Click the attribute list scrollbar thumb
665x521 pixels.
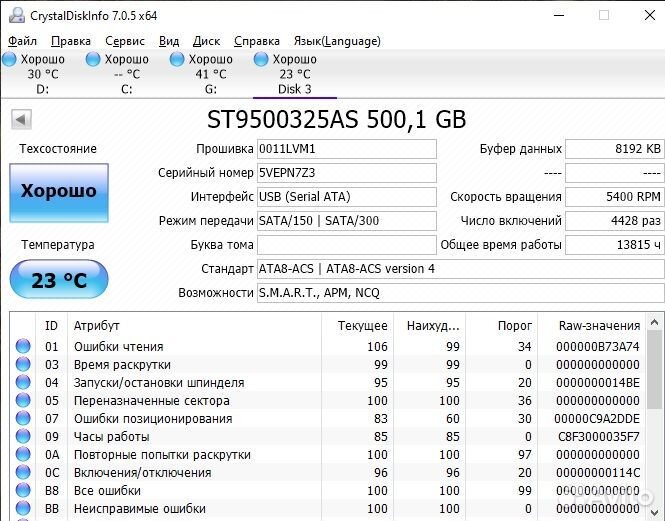pyautogui.click(x=654, y=371)
